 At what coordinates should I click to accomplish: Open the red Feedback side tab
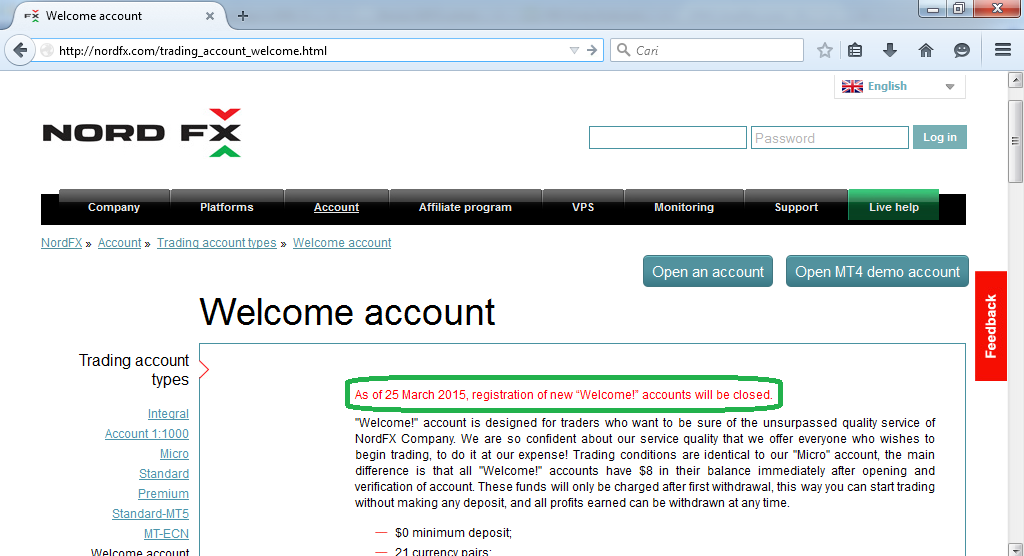pos(991,326)
